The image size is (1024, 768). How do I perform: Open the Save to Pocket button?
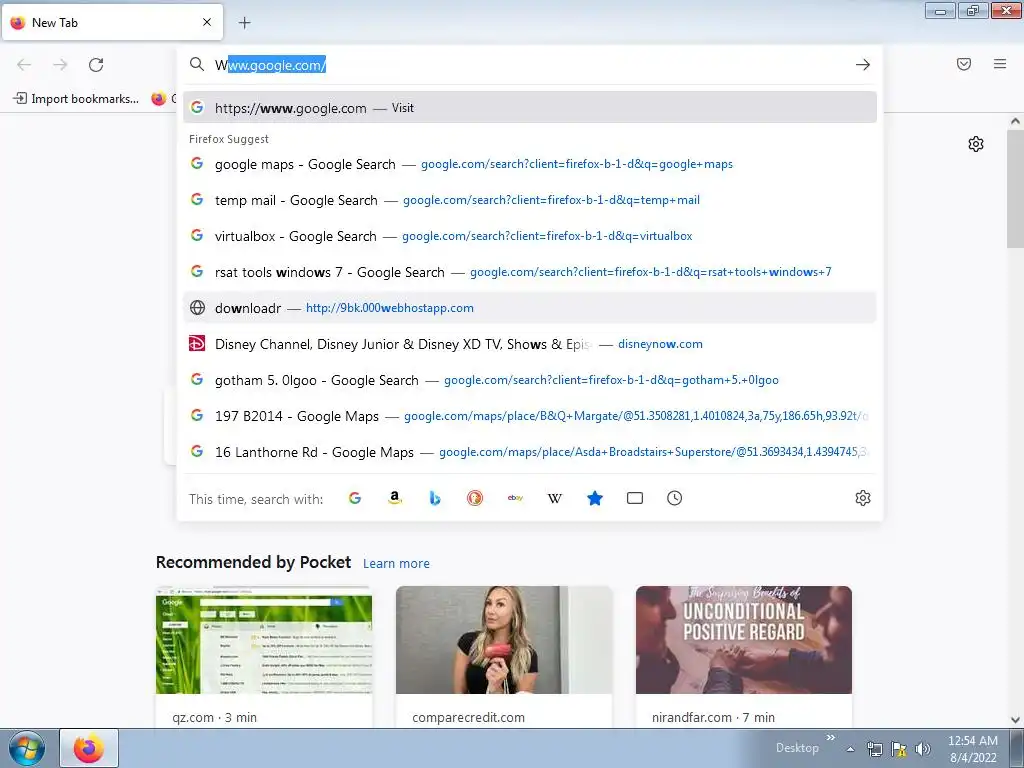tap(964, 64)
